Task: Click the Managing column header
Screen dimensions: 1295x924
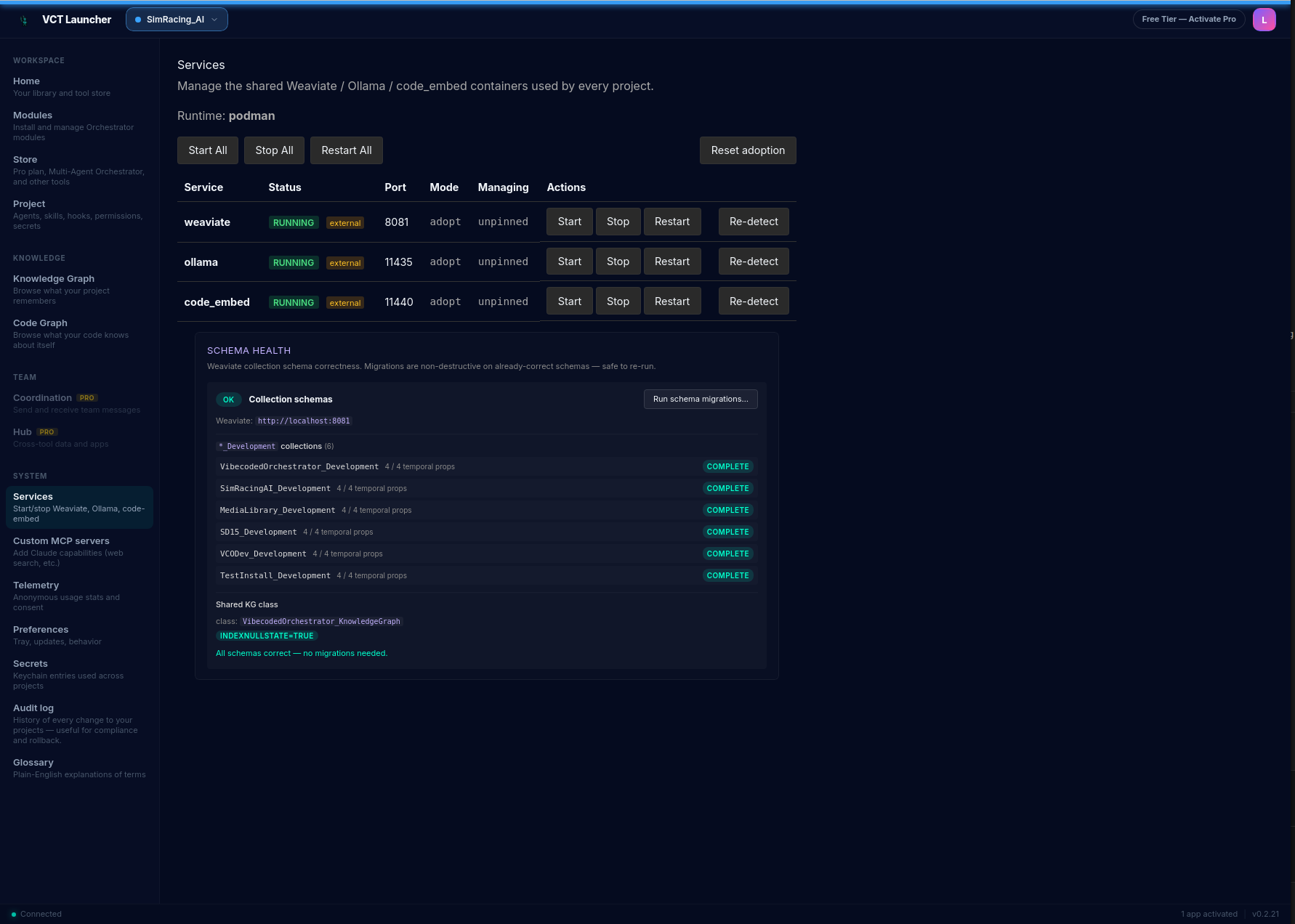Action: tap(504, 187)
